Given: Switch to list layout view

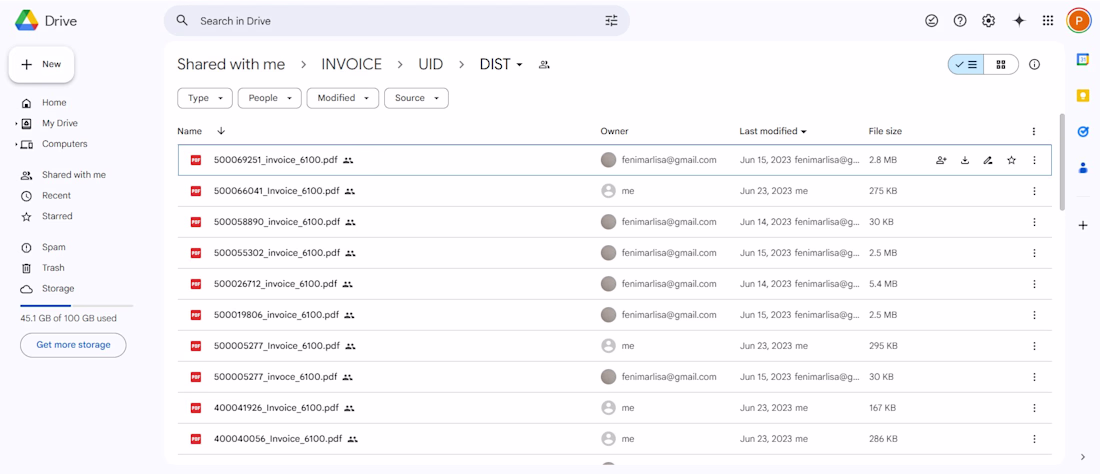Looking at the screenshot, I should tap(966, 65).
